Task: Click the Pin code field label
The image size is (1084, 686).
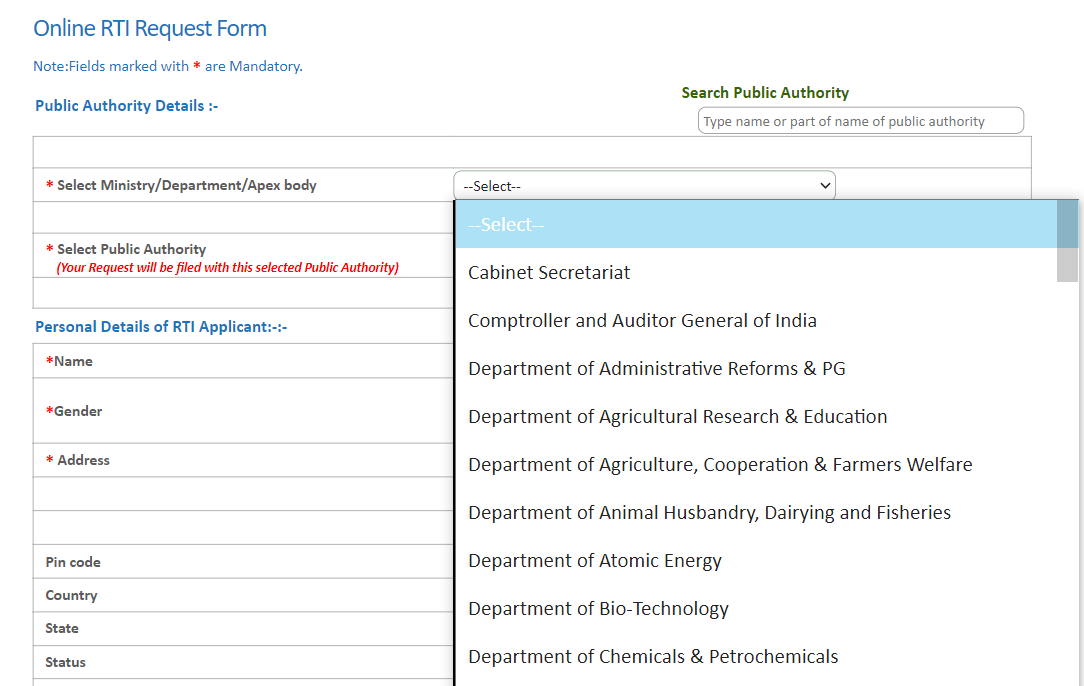Action: [73, 562]
